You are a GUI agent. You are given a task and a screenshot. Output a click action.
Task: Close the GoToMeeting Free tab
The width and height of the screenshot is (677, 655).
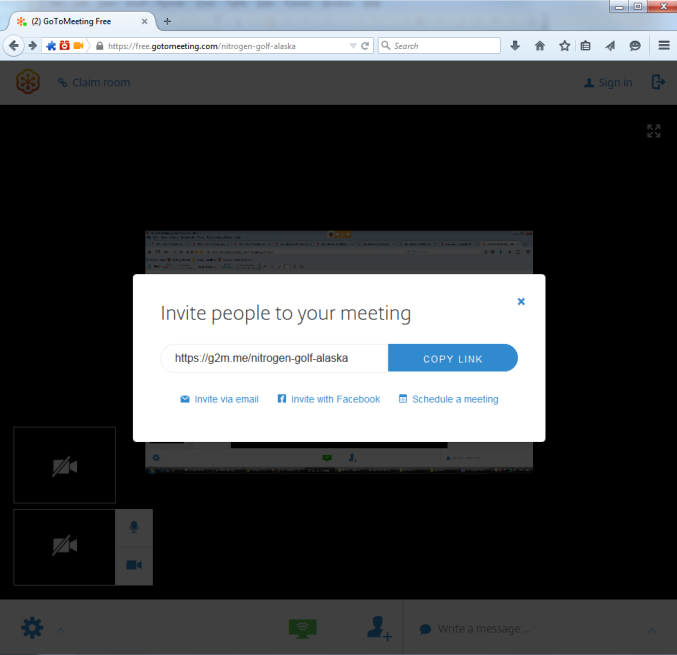(x=145, y=21)
